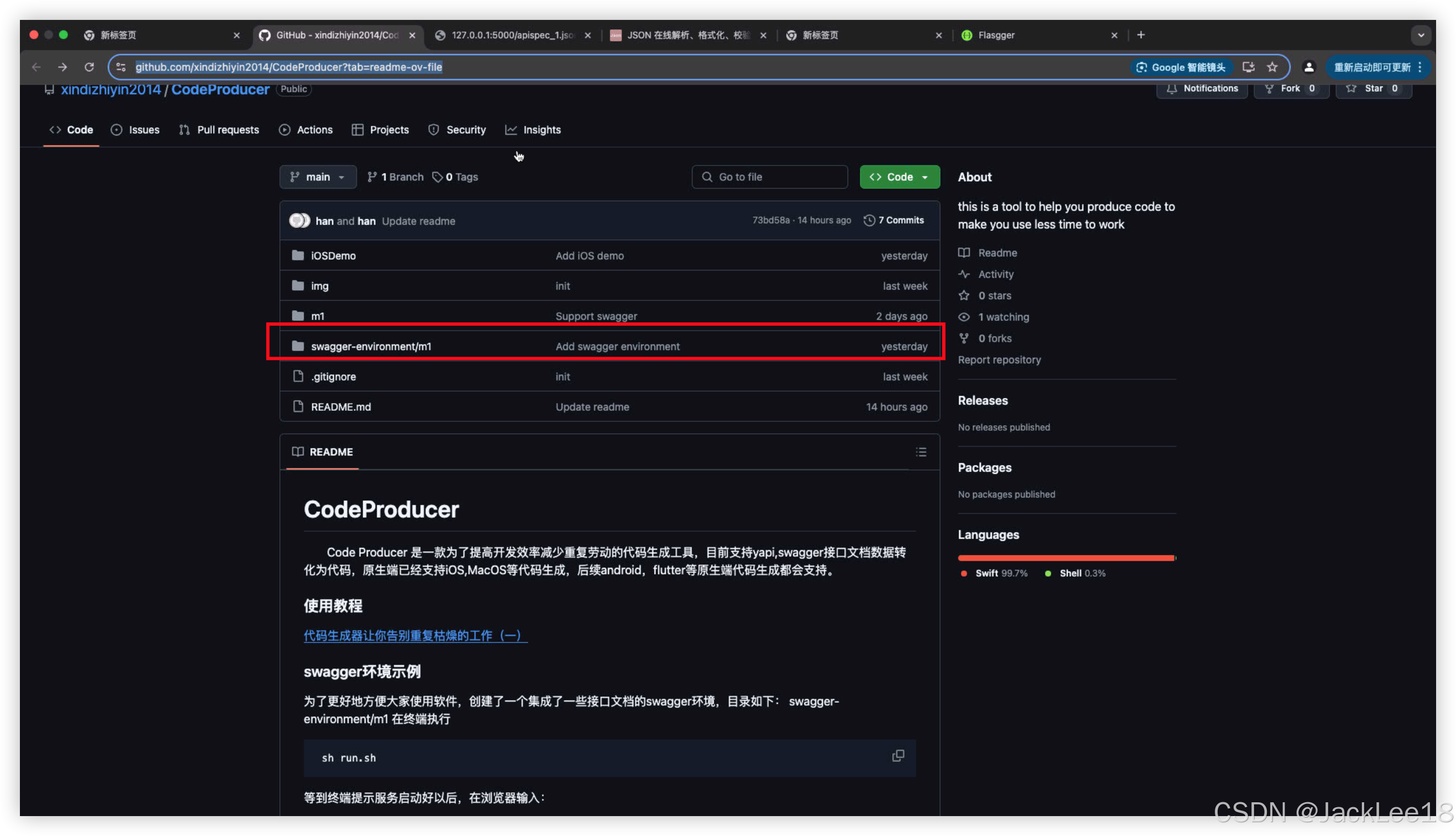Copy the sh run.sh code snippet
This screenshot has height=836, width=1456.
coord(898,756)
